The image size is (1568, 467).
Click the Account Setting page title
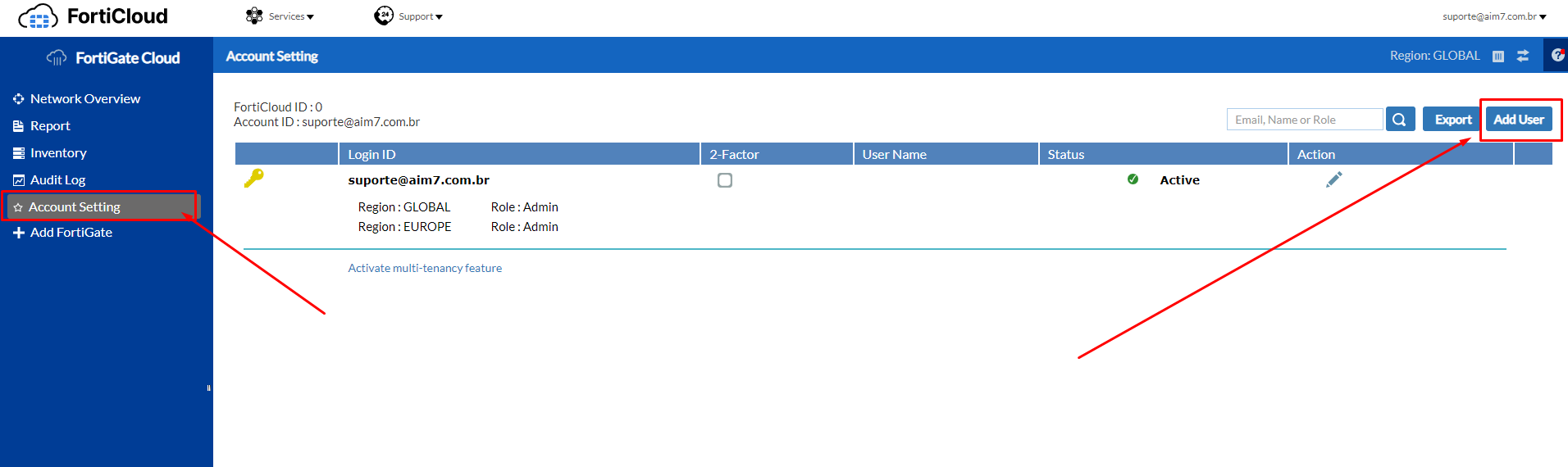tap(272, 57)
